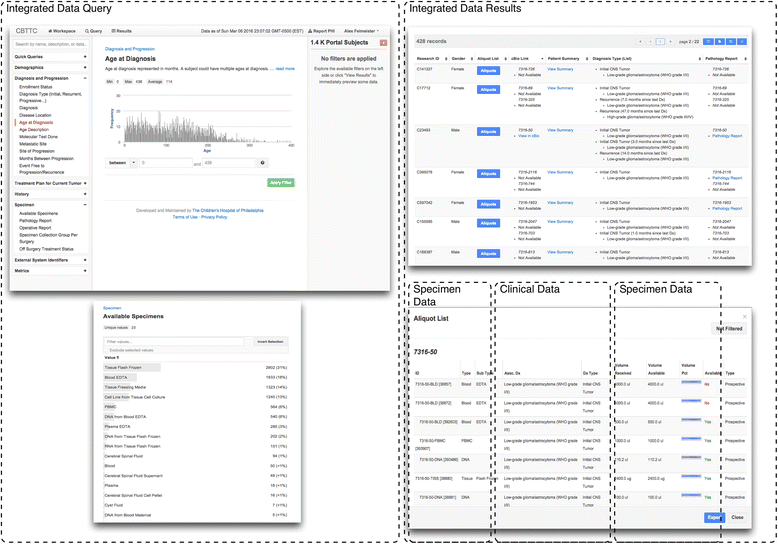Click the sort icon on Patient Summary column
The height and width of the screenshot is (544, 778).
point(587,59)
